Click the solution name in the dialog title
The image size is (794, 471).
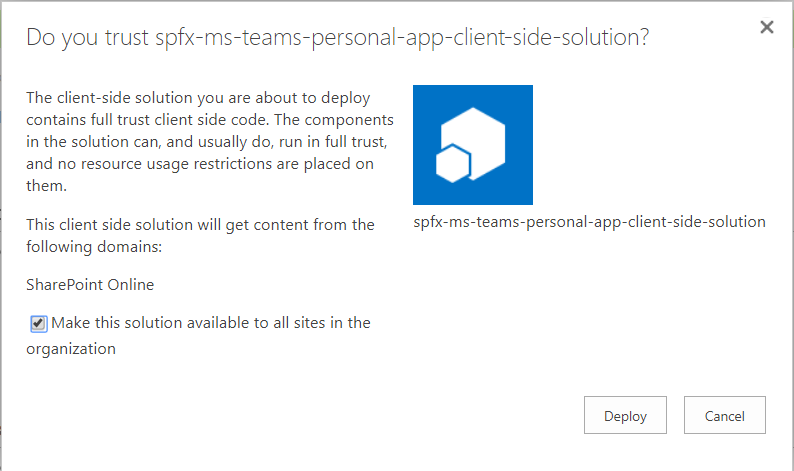401,38
